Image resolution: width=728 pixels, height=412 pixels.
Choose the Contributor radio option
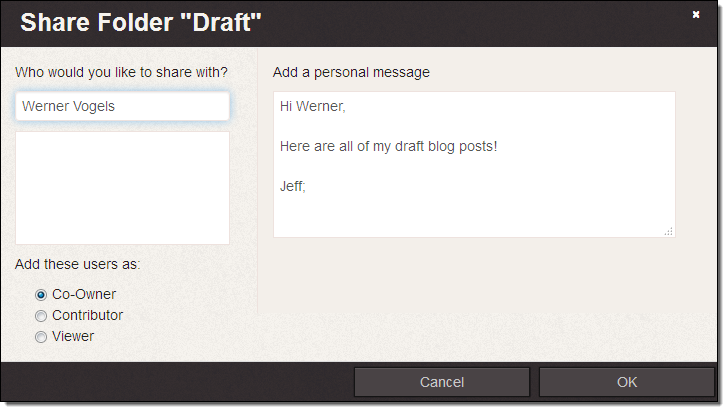41,316
